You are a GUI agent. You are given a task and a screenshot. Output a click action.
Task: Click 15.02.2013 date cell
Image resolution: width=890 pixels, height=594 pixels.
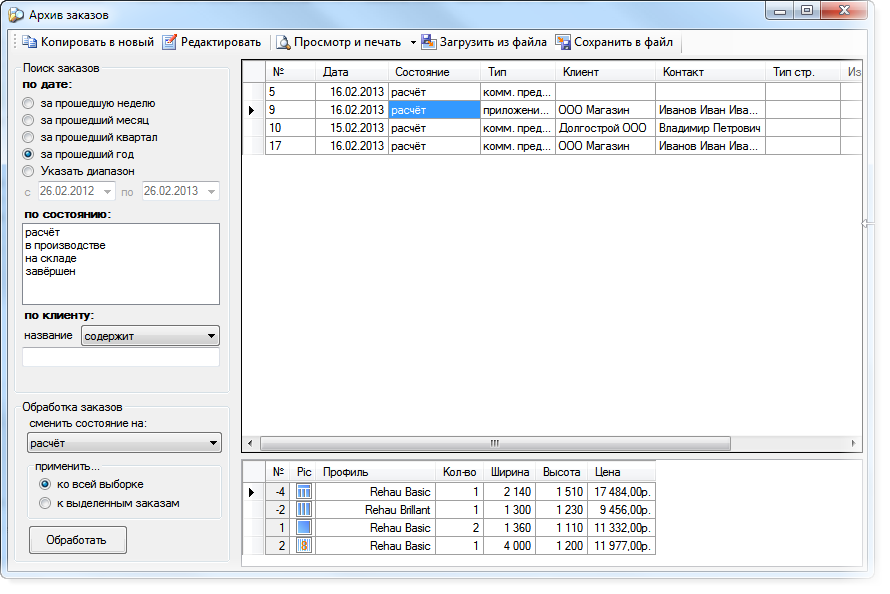click(352, 128)
